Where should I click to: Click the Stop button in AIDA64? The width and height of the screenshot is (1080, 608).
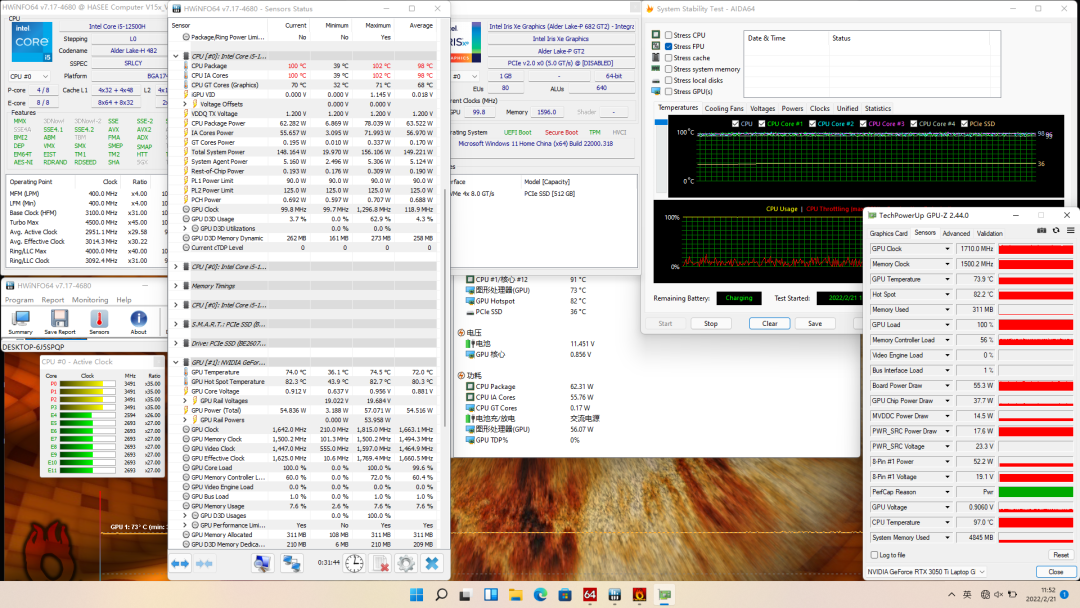[x=711, y=324]
